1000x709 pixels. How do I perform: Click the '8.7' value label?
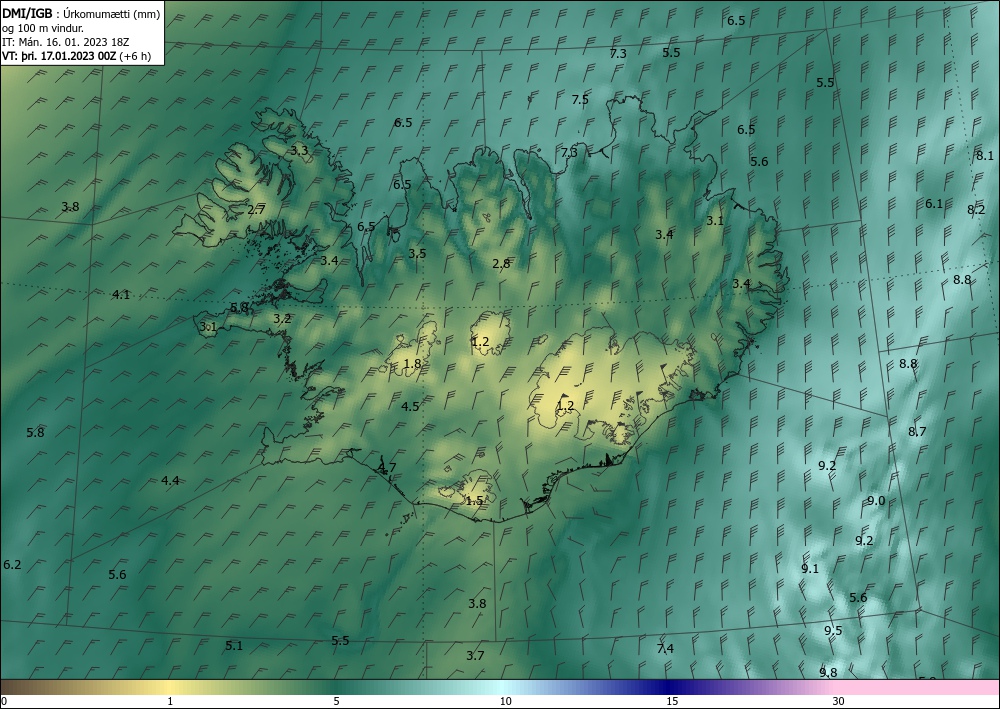pyautogui.click(x=917, y=432)
